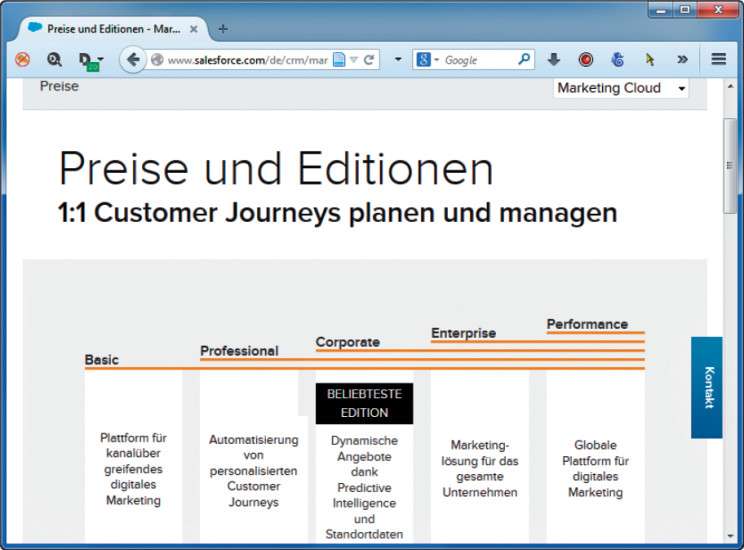Open a new tab with plus
744x550 pixels.
(223, 29)
